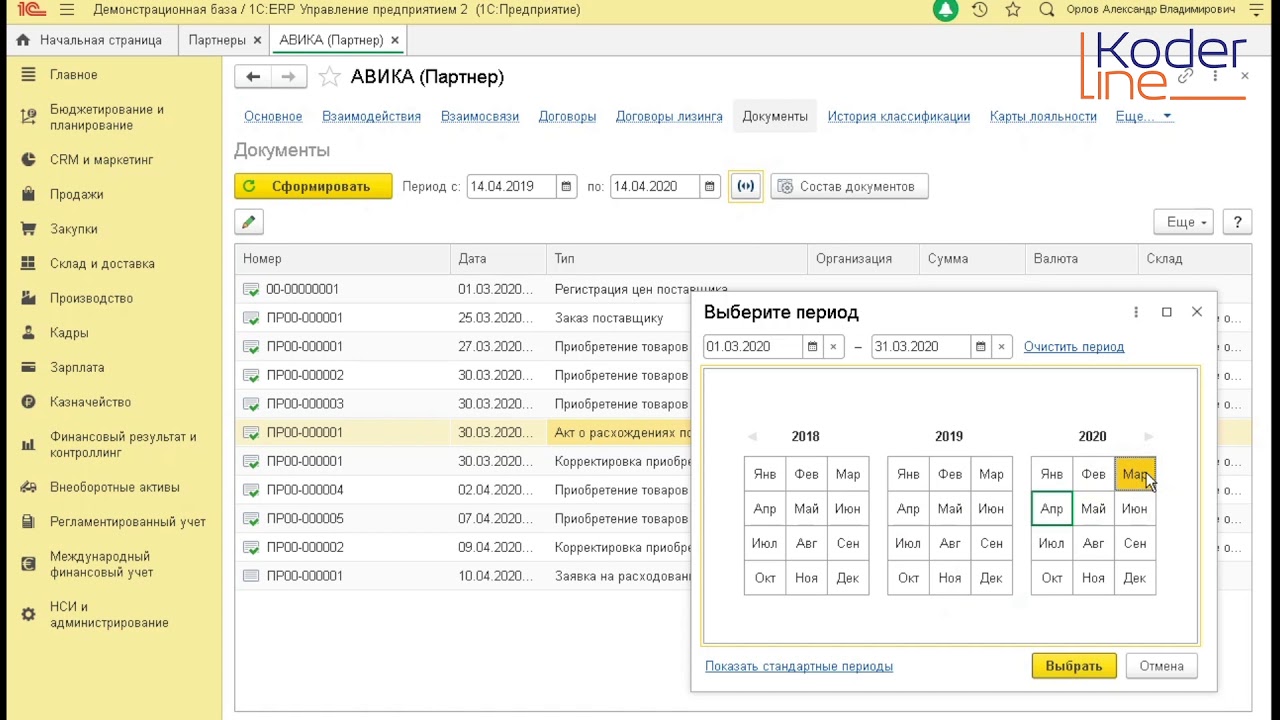Maximize the Выберите период dialog

coord(1166,312)
